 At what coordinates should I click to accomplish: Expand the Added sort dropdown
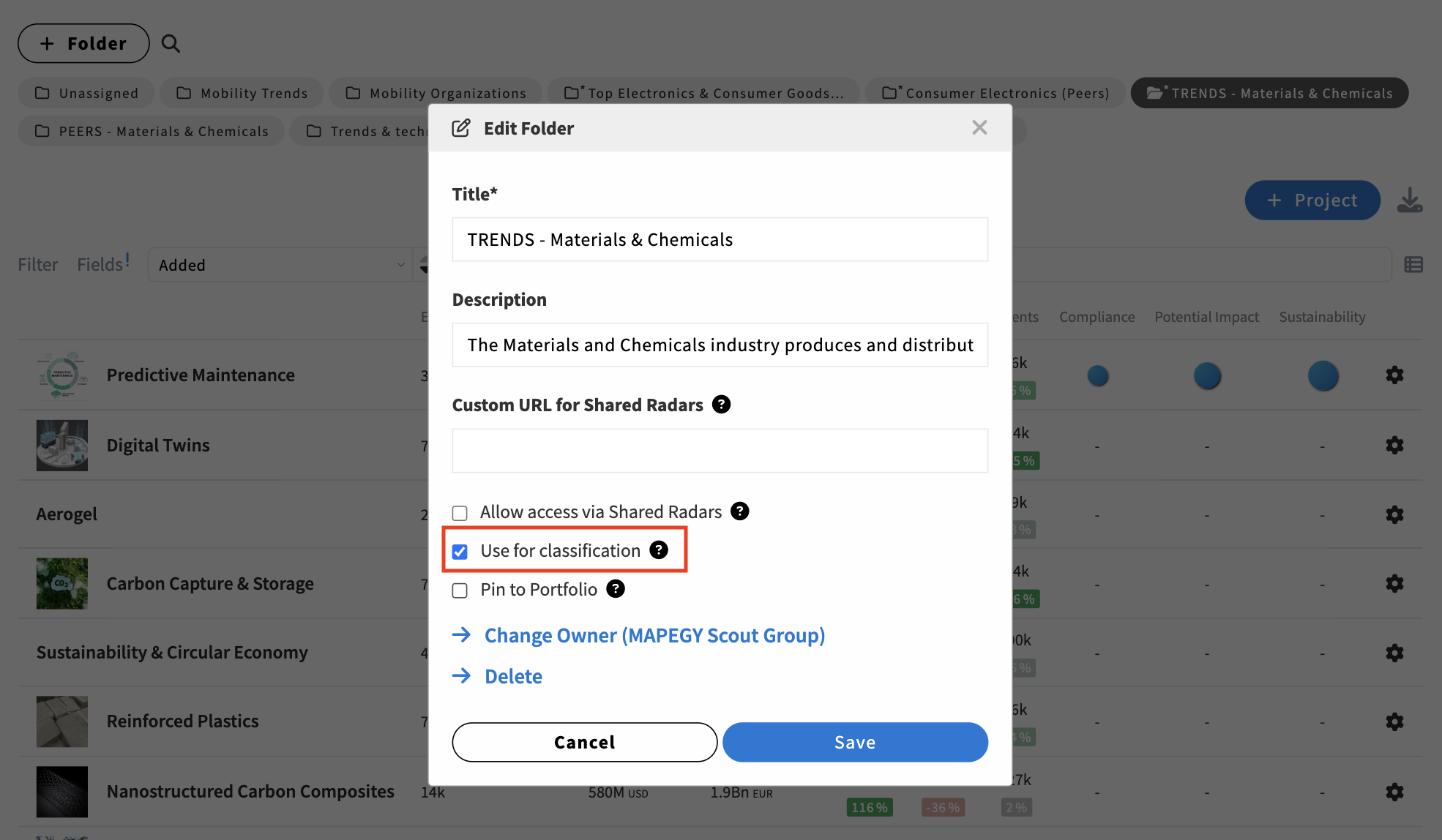pos(280,265)
